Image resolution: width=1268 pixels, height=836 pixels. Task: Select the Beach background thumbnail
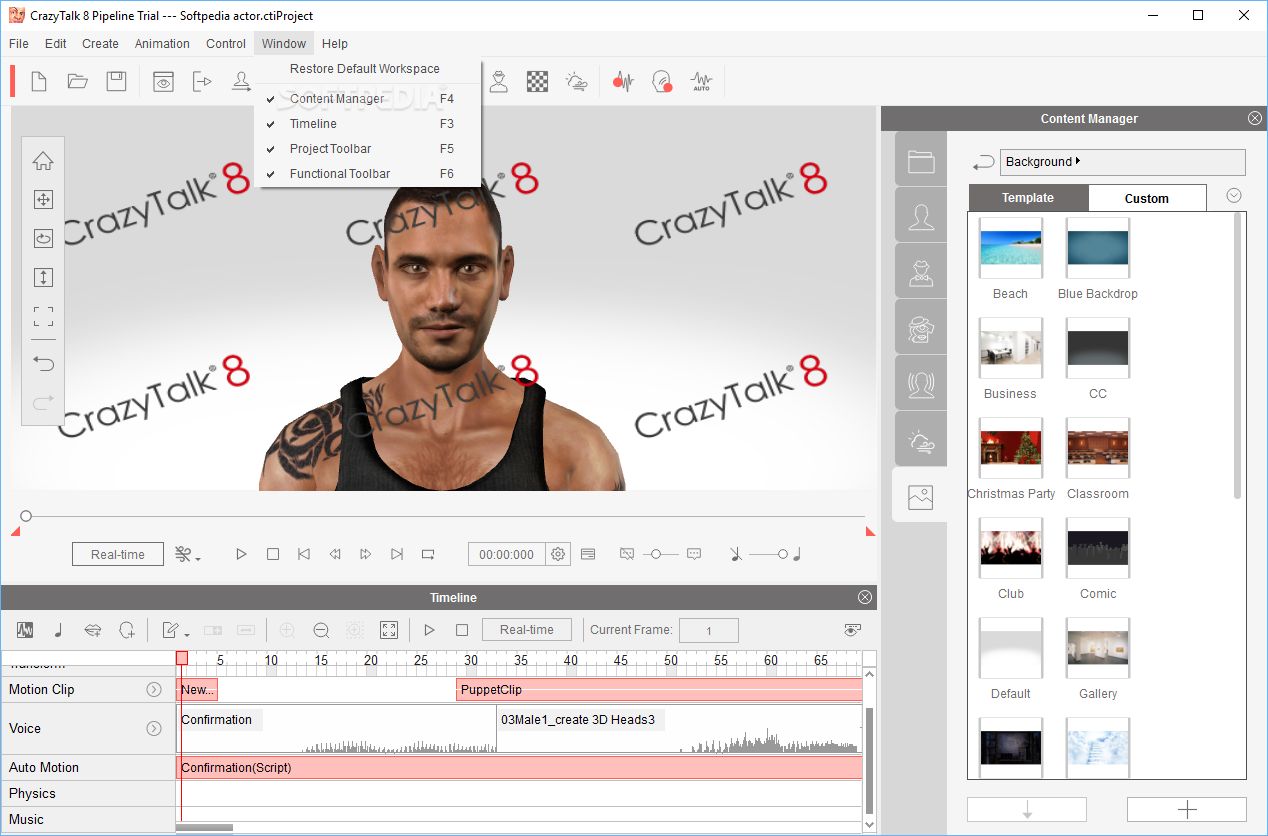point(1010,248)
